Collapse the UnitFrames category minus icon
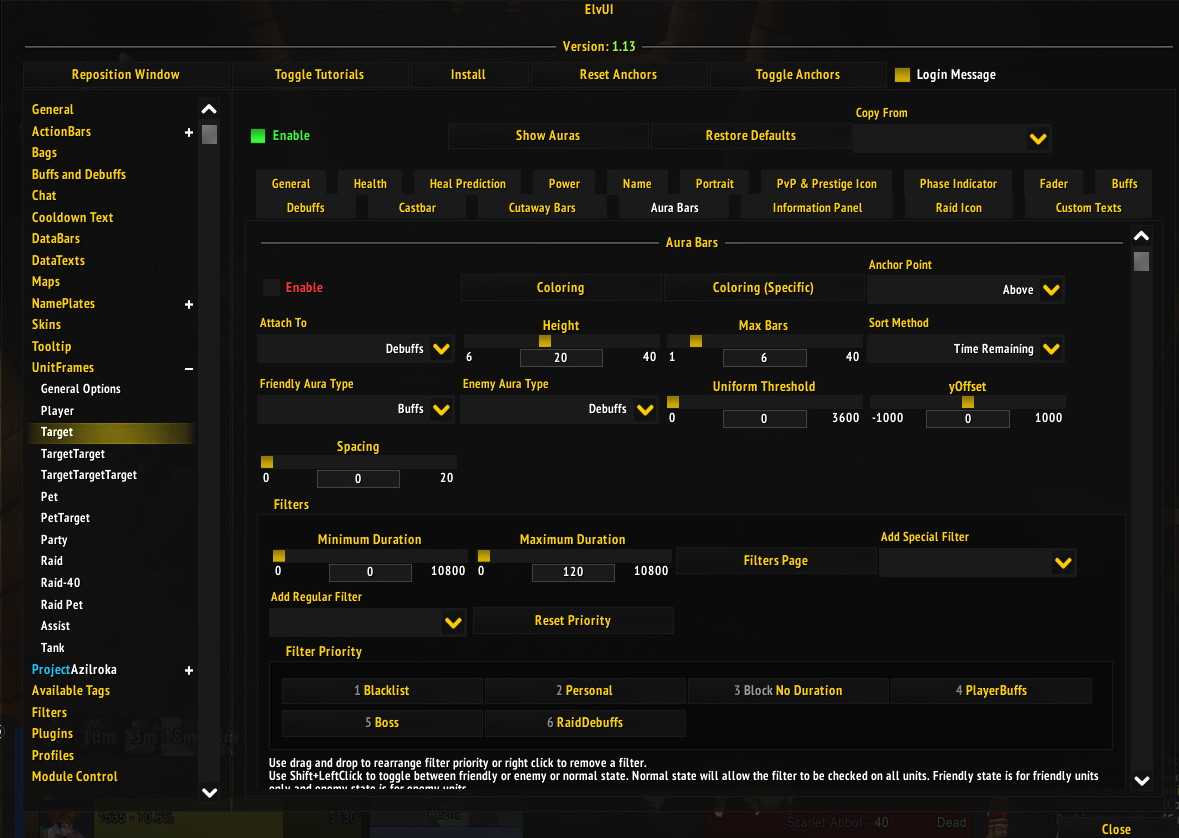The image size is (1179, 838). pos(189,369)
